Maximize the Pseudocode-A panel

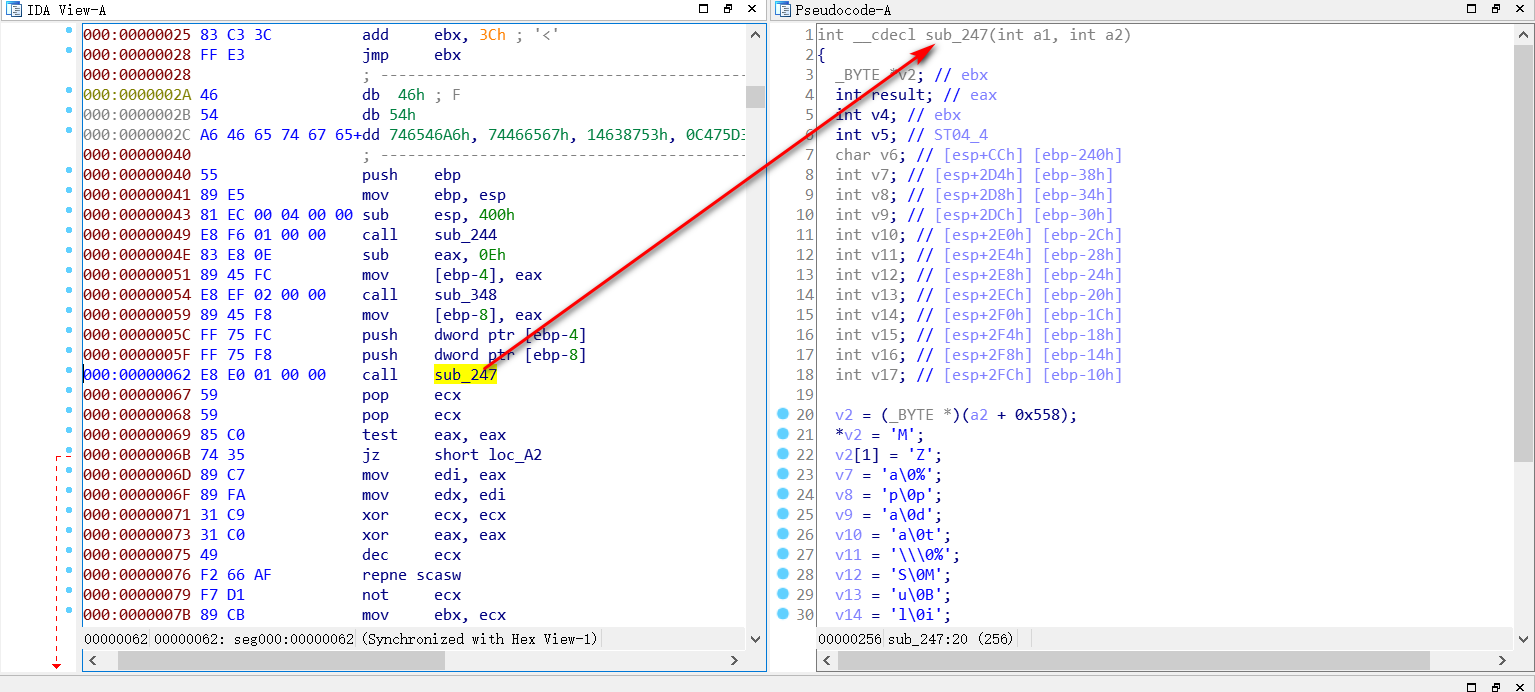[1471, 9]
